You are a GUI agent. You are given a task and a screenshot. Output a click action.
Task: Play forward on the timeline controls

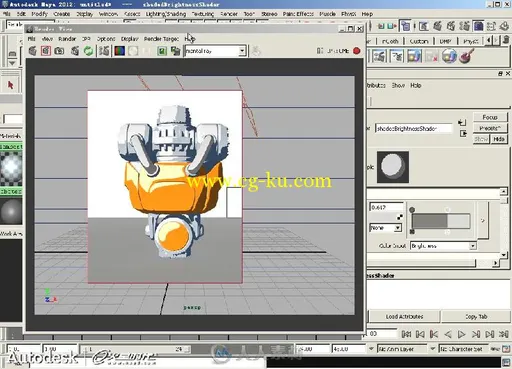tap(461, 334)
